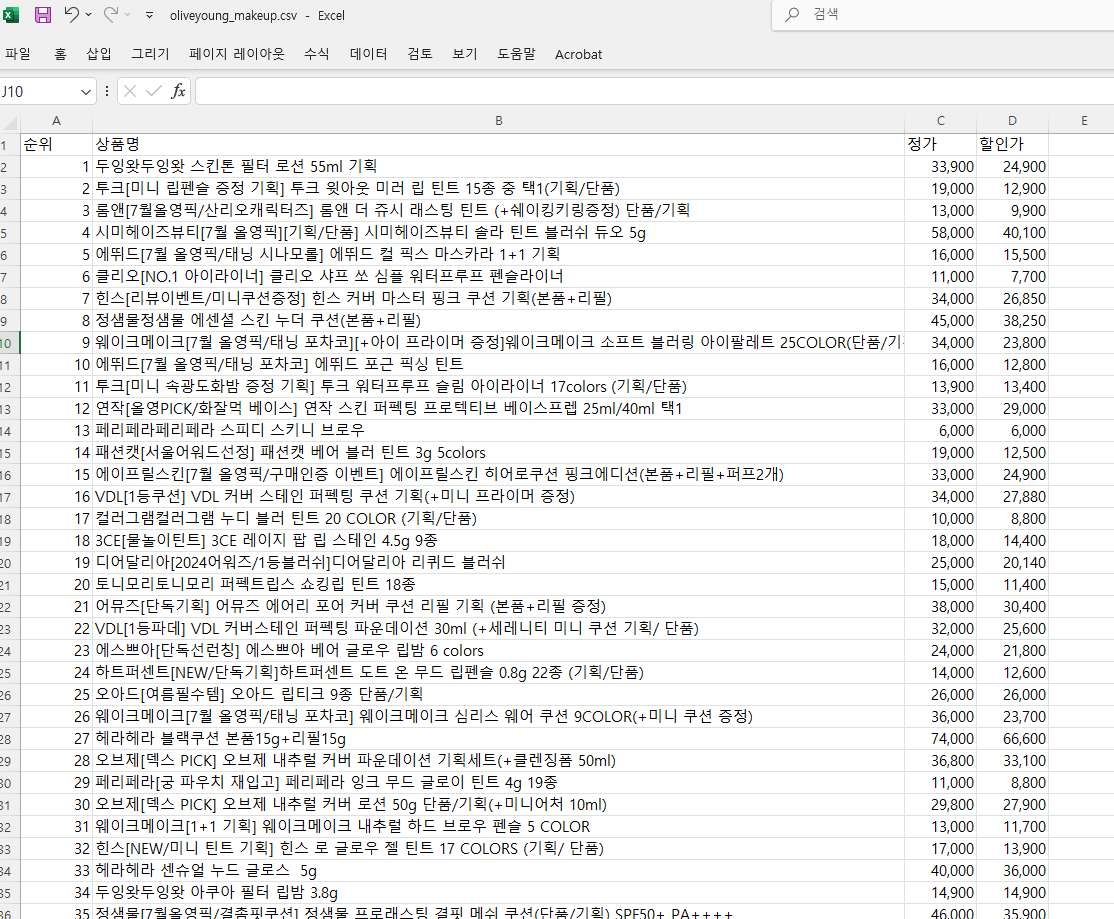Select the 패션캣 베어 블러 틴트 cell

499,453
